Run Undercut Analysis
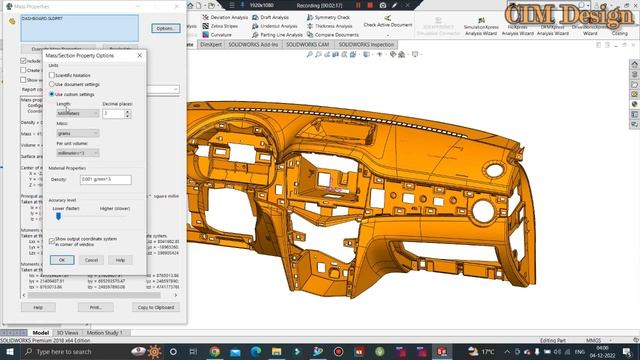The image size is (640, 360). (x=275, y=26)
